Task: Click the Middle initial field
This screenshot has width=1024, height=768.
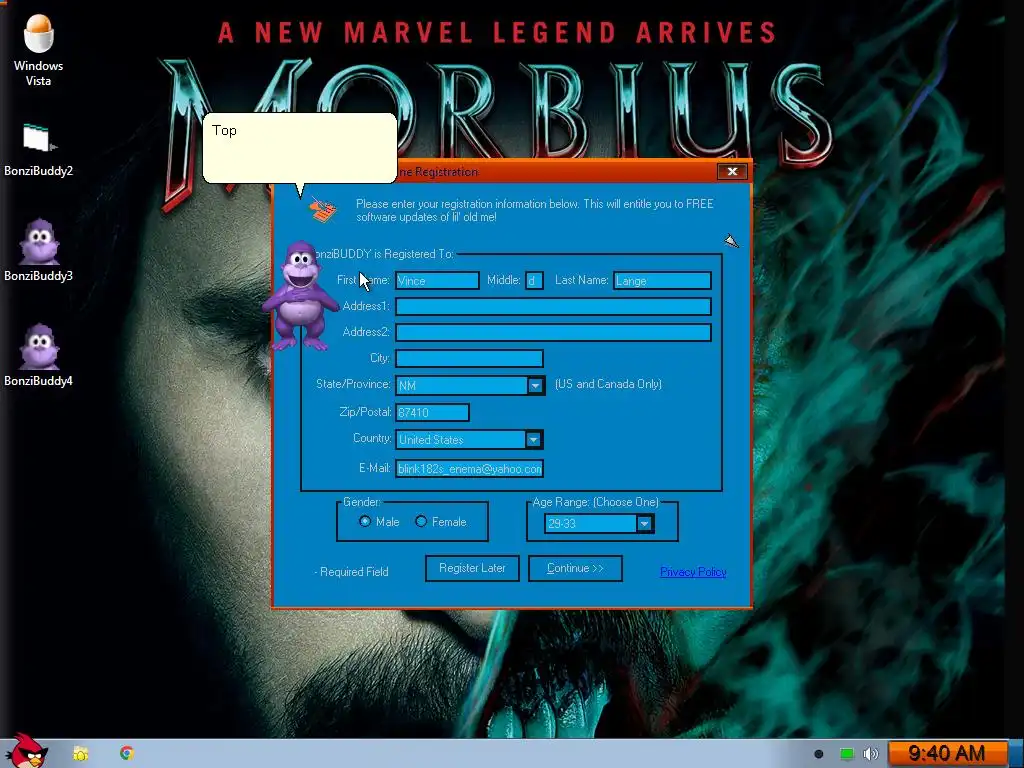Action: click(534, 281)
